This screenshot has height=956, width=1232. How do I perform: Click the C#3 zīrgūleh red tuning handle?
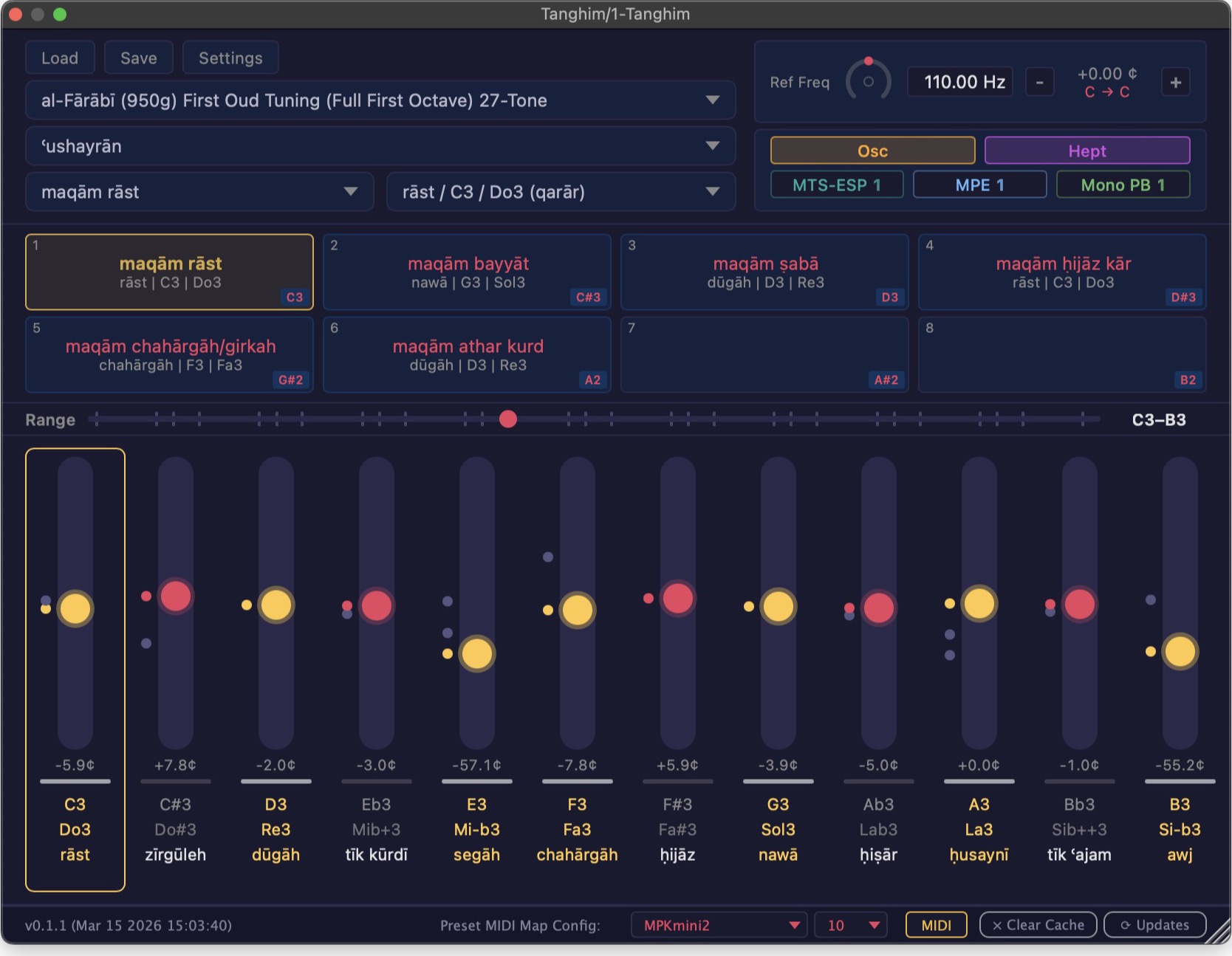176,596
